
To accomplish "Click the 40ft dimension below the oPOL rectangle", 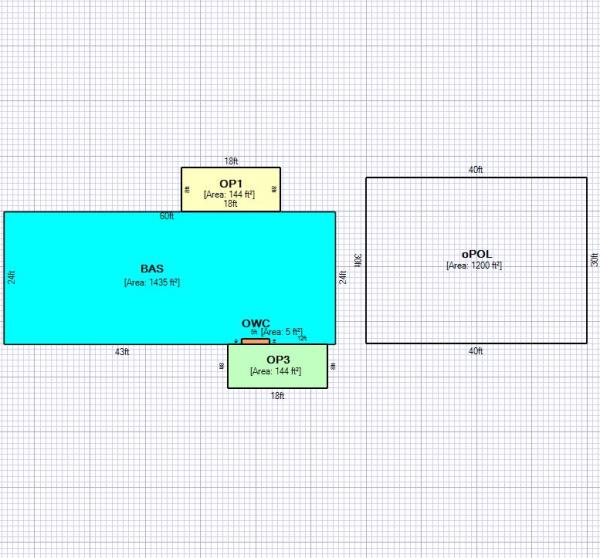I will click(x=476, y=350).
